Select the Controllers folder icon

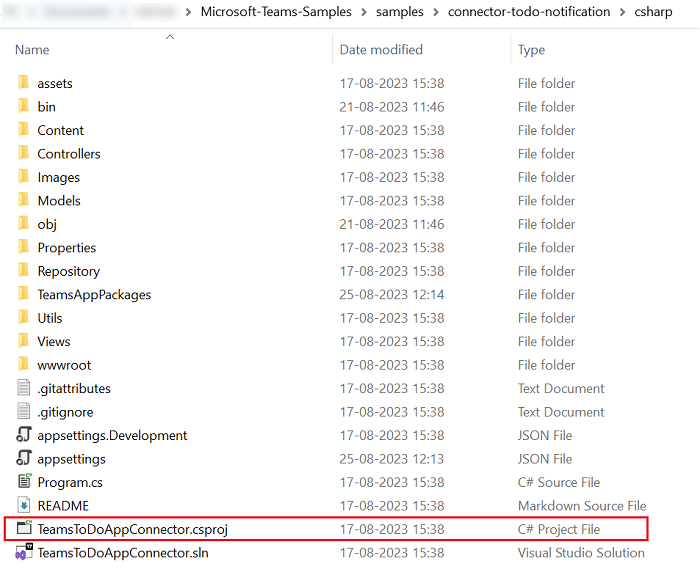pyautogui.click(x=24, y=153)
